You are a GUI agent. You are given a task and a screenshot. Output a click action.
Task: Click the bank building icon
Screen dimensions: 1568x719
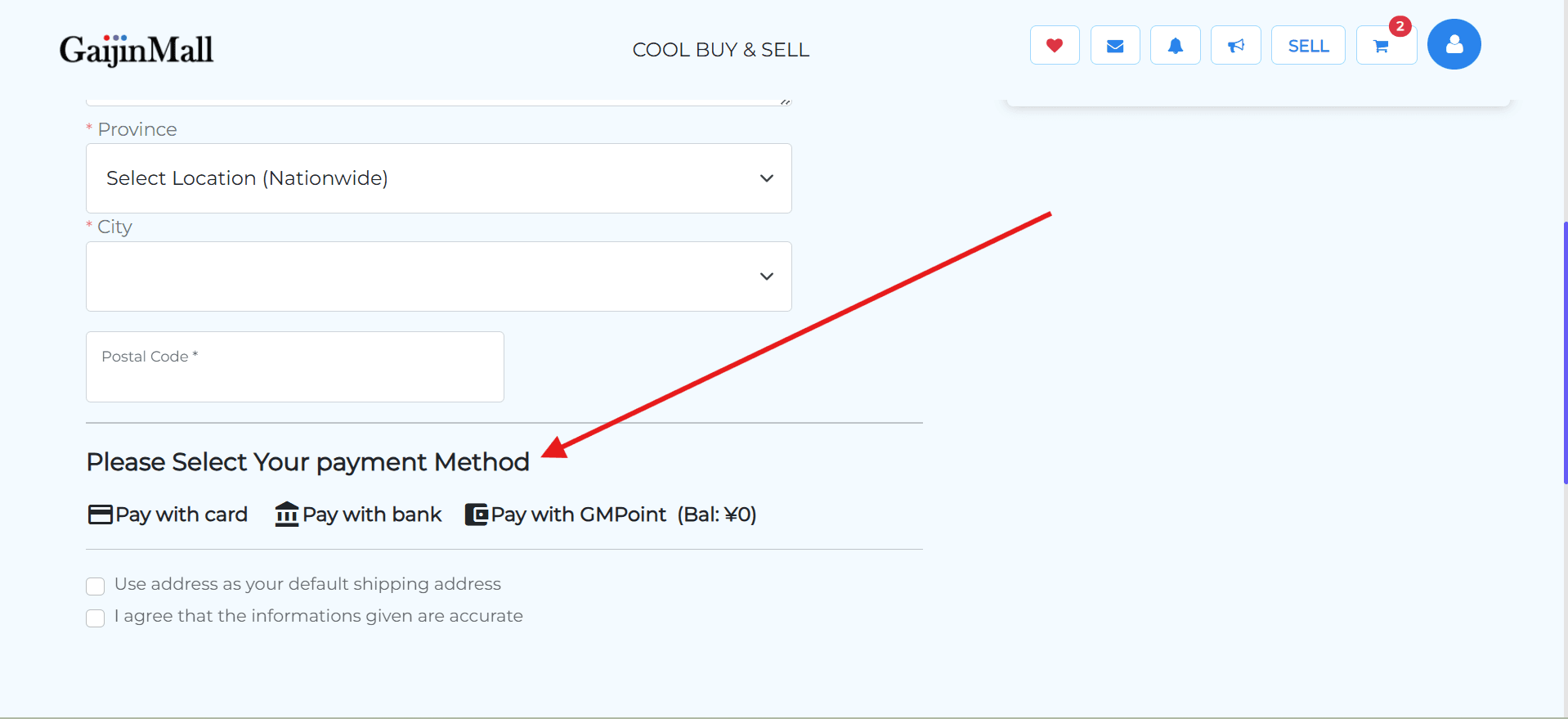[287, 515]
